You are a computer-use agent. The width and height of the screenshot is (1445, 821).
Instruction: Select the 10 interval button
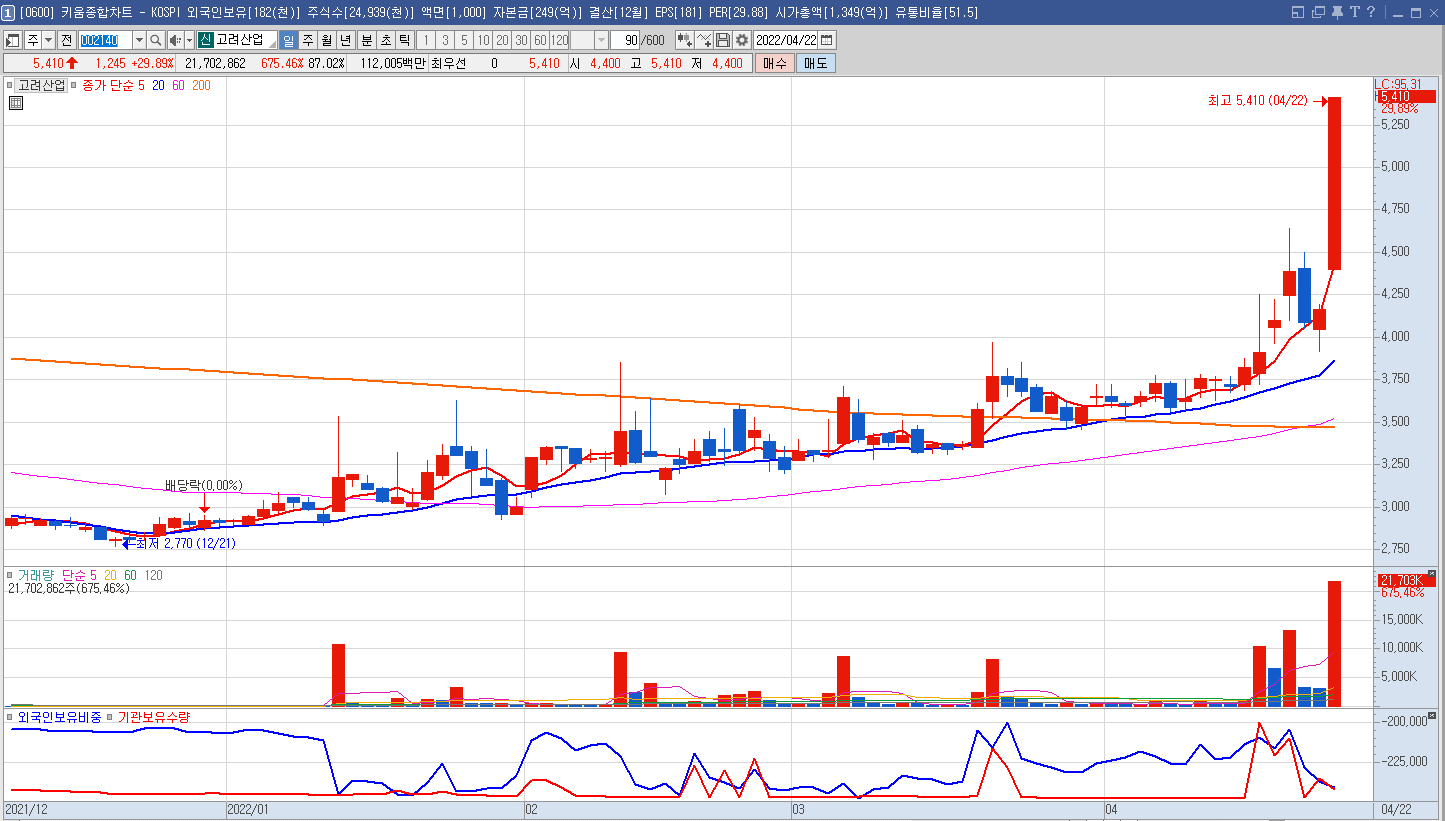483,40
